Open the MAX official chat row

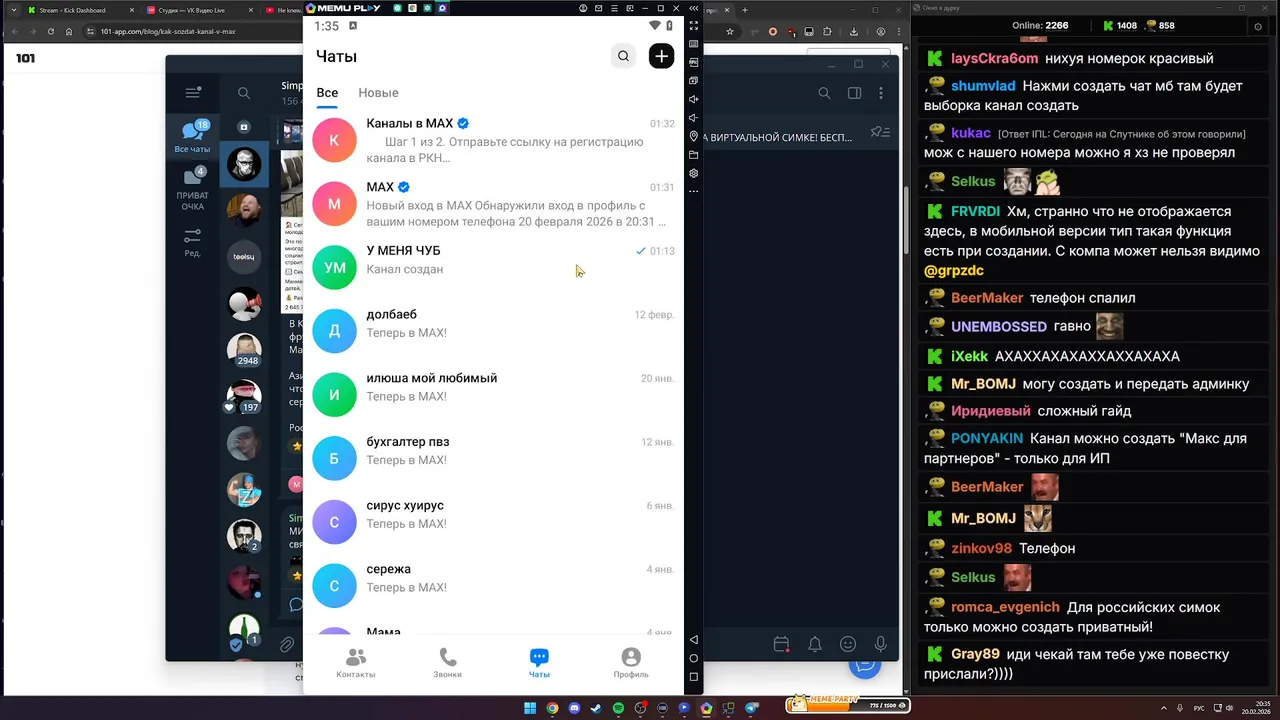click(x=493, y=204)
